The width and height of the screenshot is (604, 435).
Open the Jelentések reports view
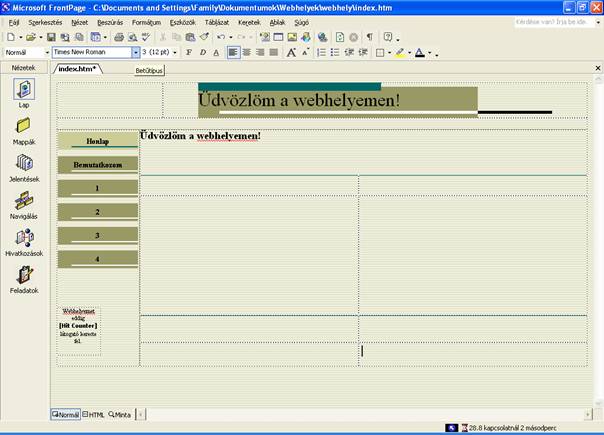(23, 164)
